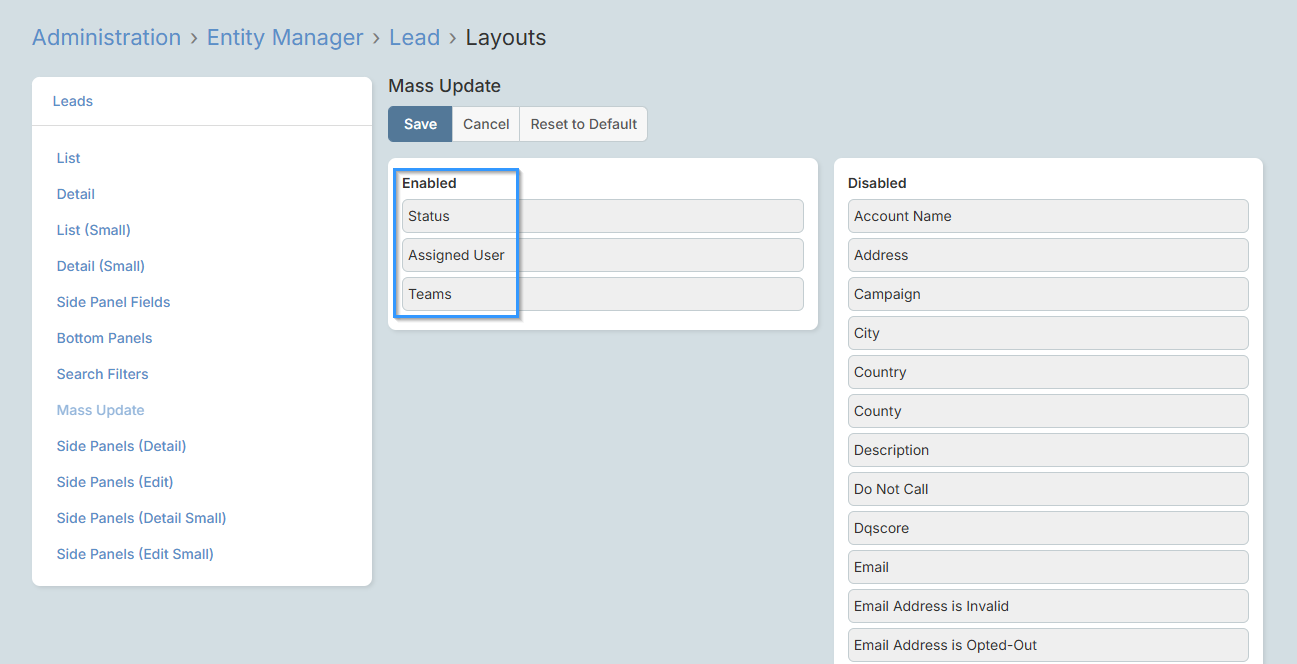Screen dimensions: 1297x664
Task: Open Administration breadcrumb link
Action: (x=106, y=38)
